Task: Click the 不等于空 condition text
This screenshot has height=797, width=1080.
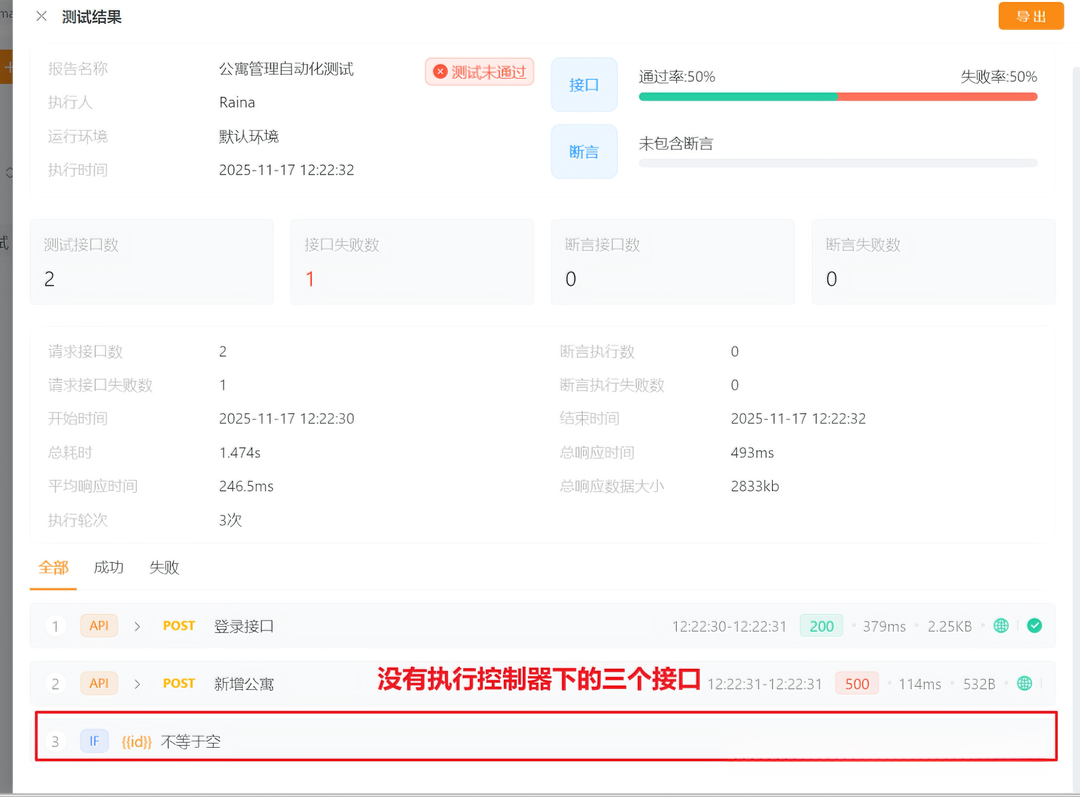Action: click(191, 742)
